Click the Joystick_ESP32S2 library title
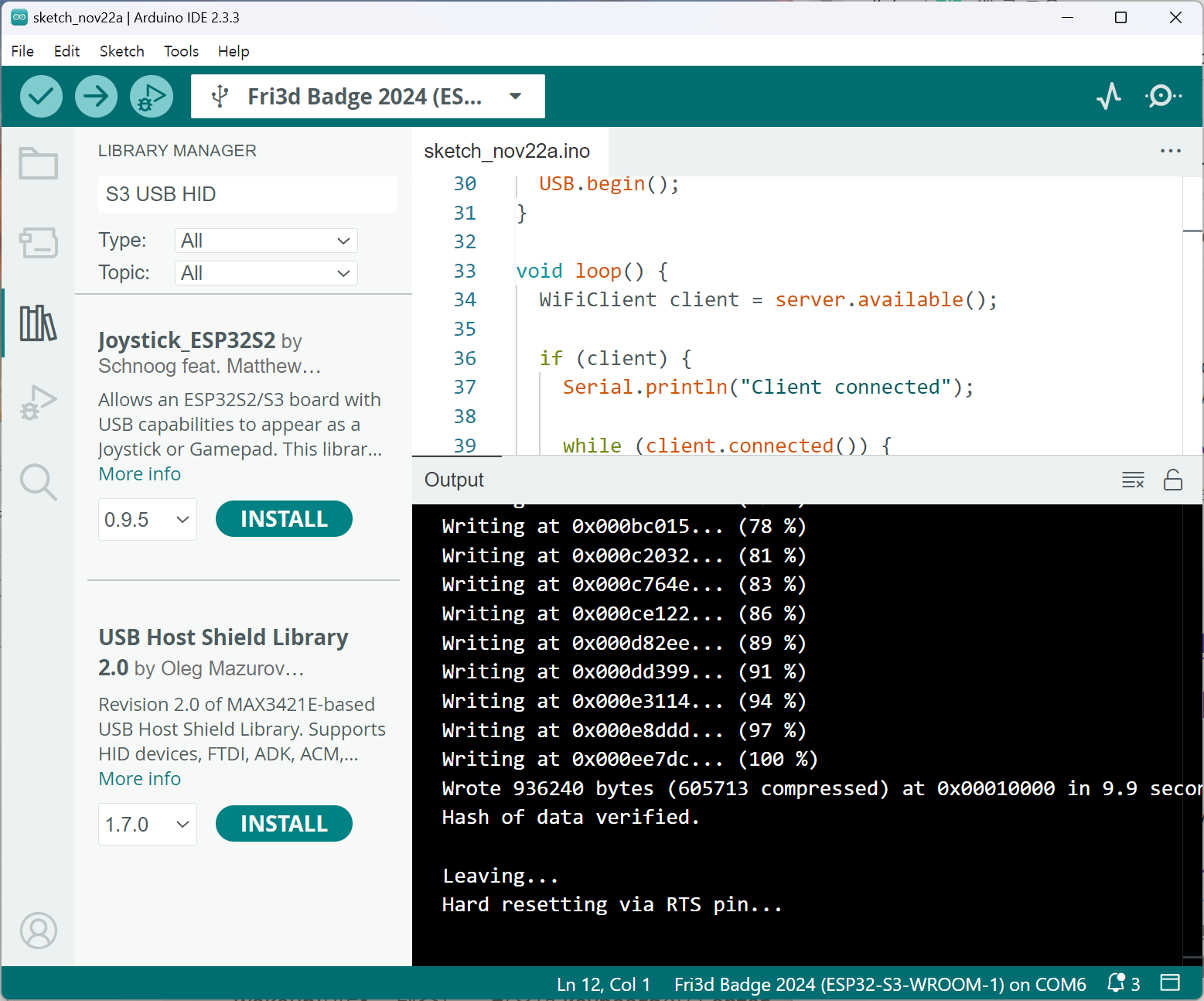This screenshot has width=1204, height=1001. pos(186,340)
